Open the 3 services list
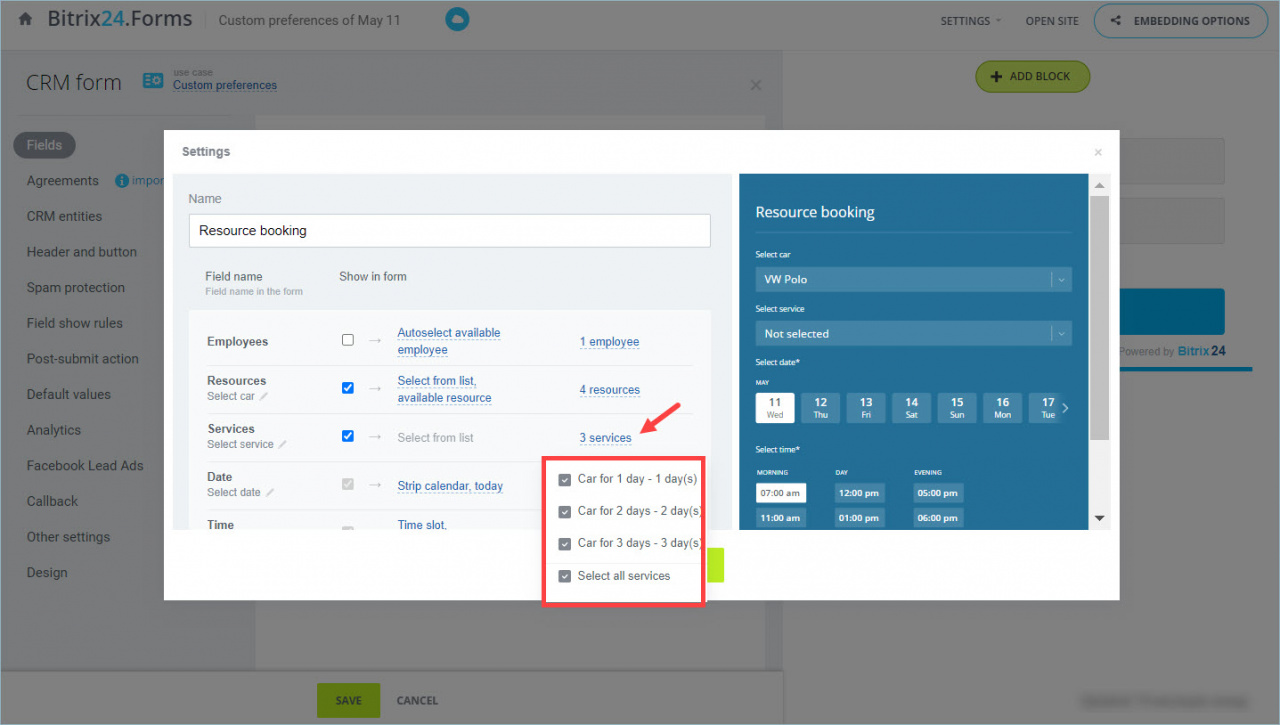 click(x=606, y=438)
